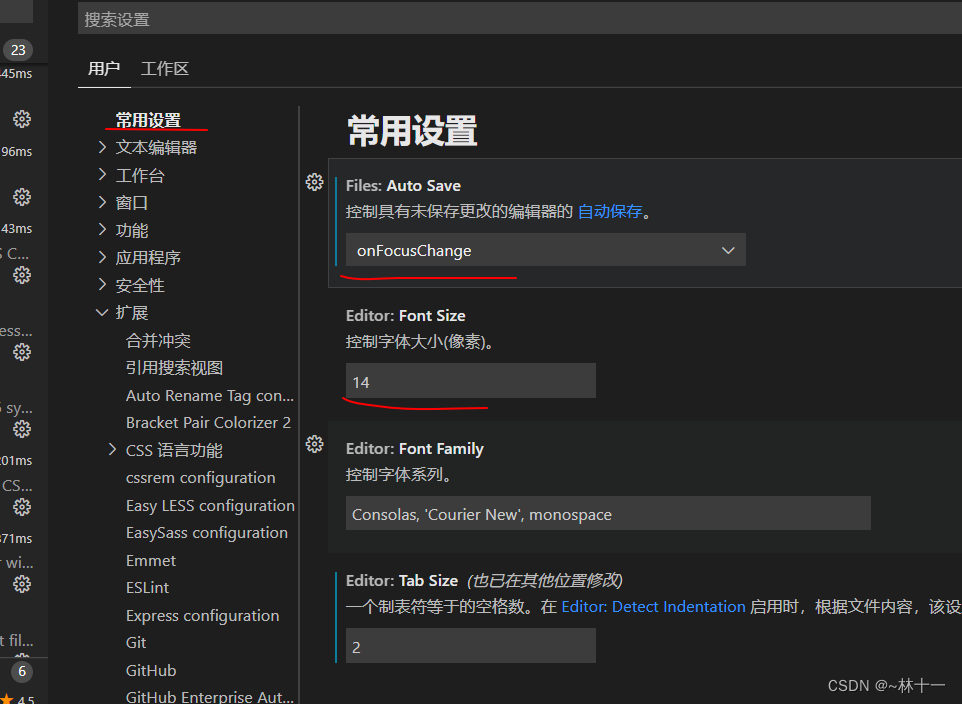Viewport: 962px width, 704px height.
Task: Click the gear icon below the 23 badge
Action: (x=22, y=119)
